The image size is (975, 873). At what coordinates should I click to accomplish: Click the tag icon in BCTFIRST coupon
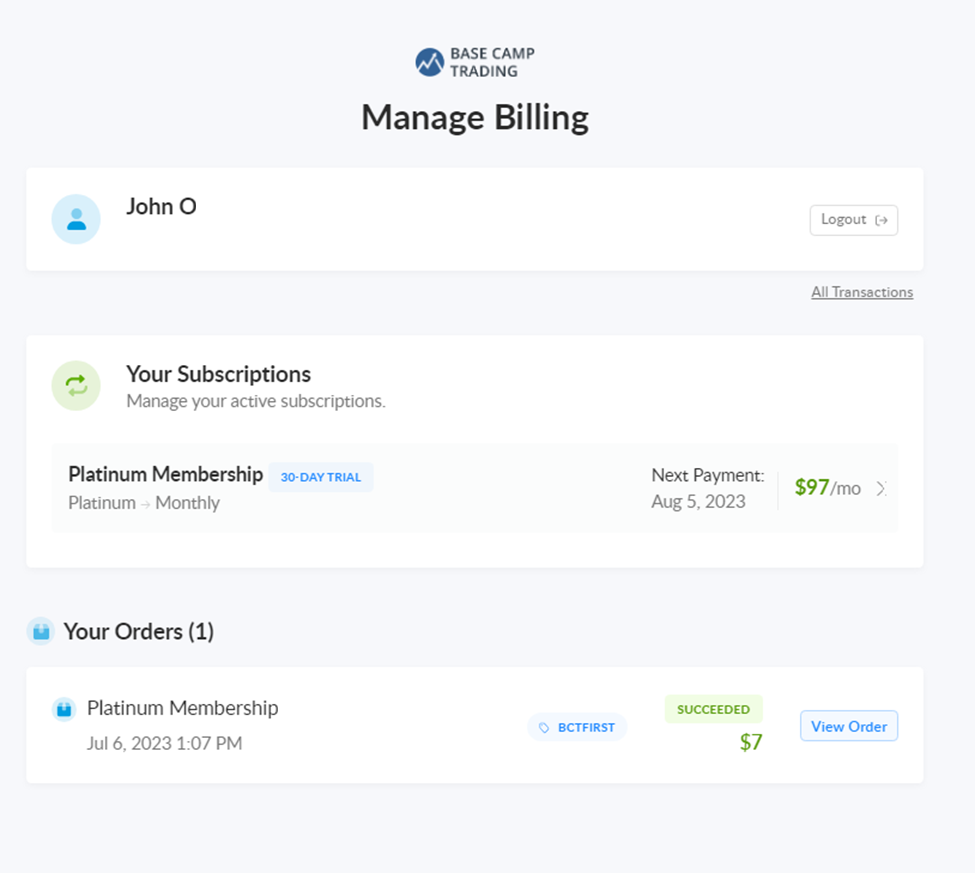pyautogui.click(x=544, y=728)
